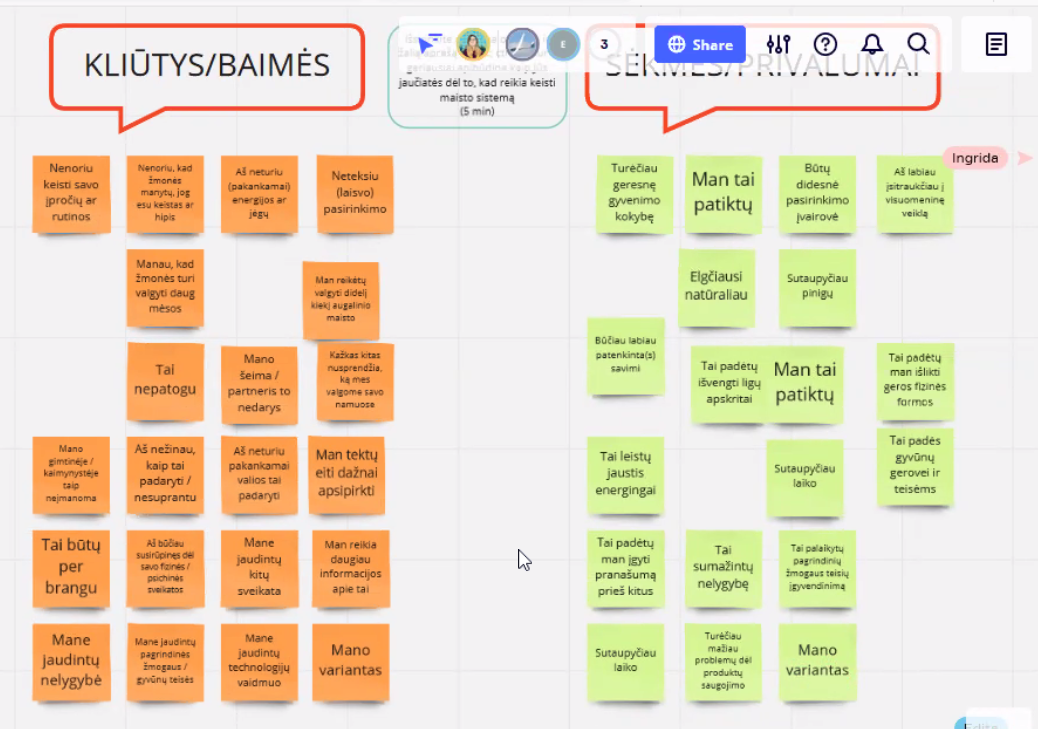
Task: Select the 'Tai sumažintų nelygybę' note
Action: pyautogui.click(x=723, y=568)
